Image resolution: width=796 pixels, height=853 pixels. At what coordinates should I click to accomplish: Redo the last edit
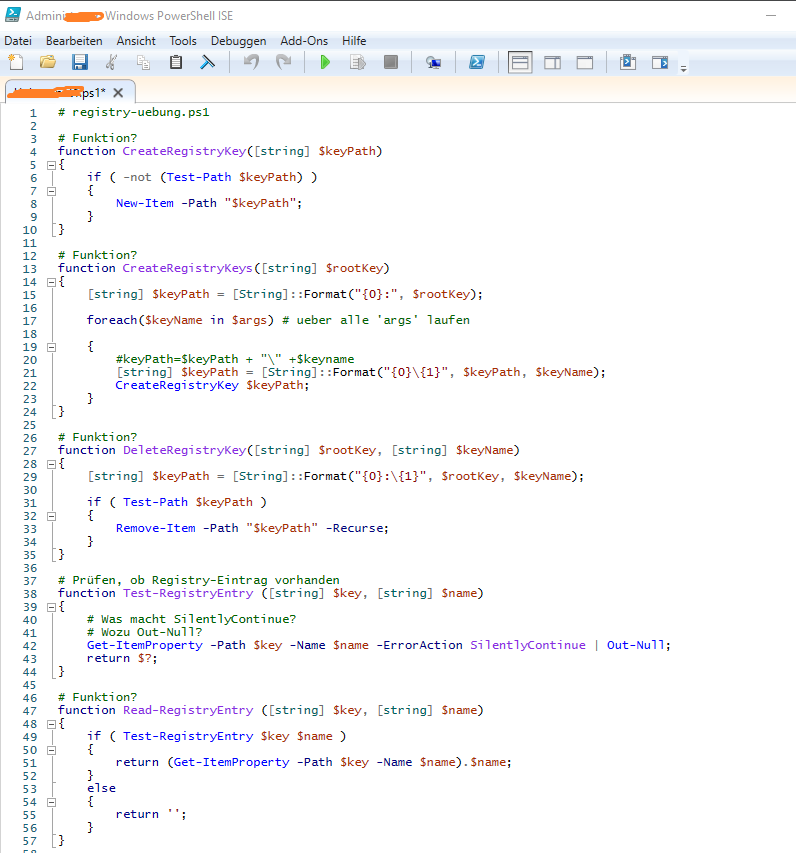pyautogui.click(x=283, y=63)
